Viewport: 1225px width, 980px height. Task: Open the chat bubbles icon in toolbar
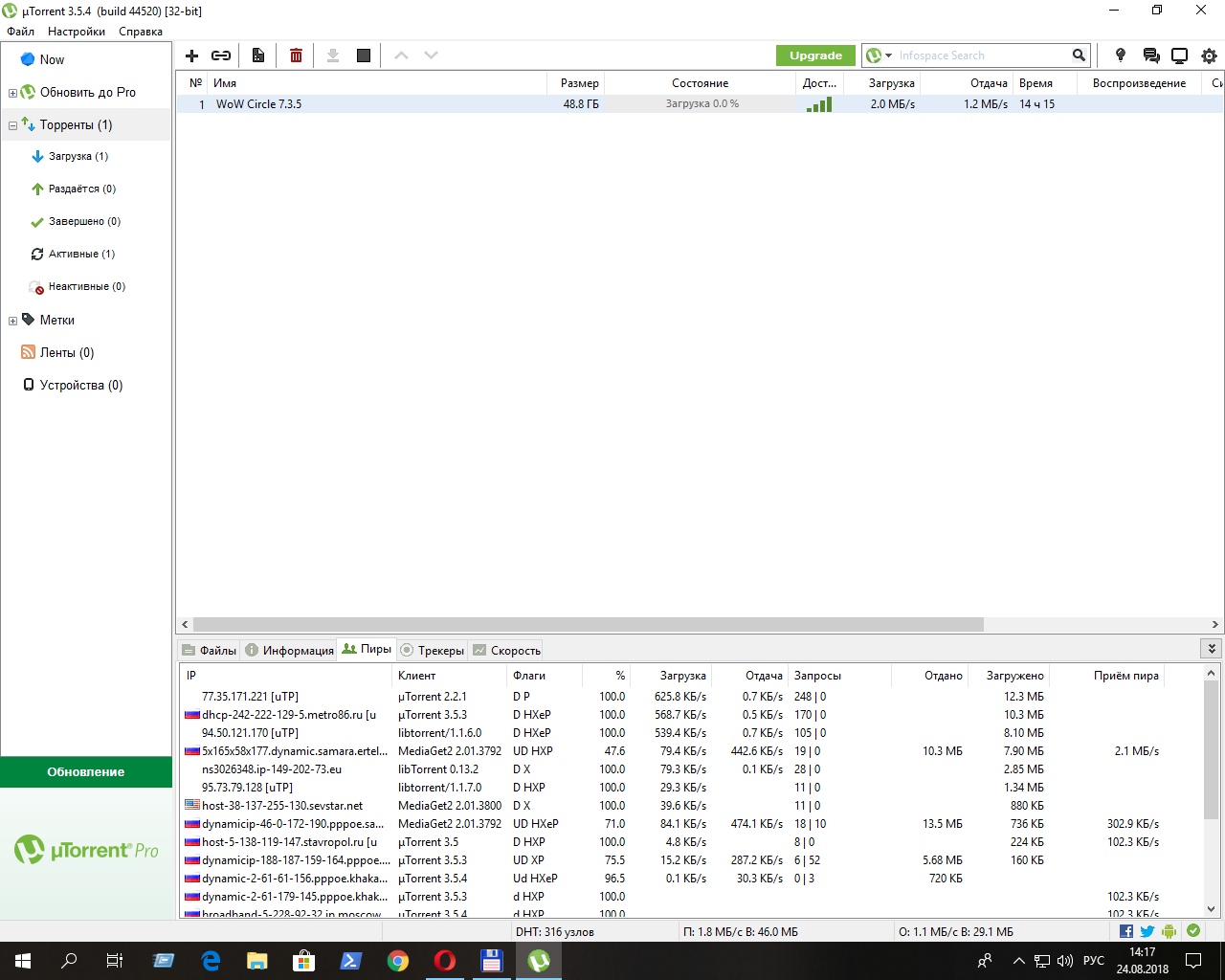pyautogui.click(x=1150, y=56)
